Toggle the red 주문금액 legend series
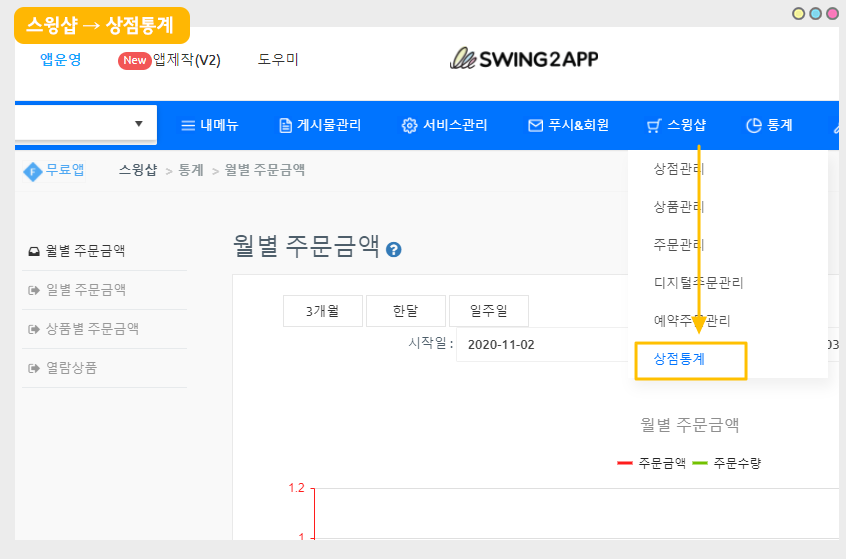The height and width of the screenshot is (559, 846). (x=652, y=463)
